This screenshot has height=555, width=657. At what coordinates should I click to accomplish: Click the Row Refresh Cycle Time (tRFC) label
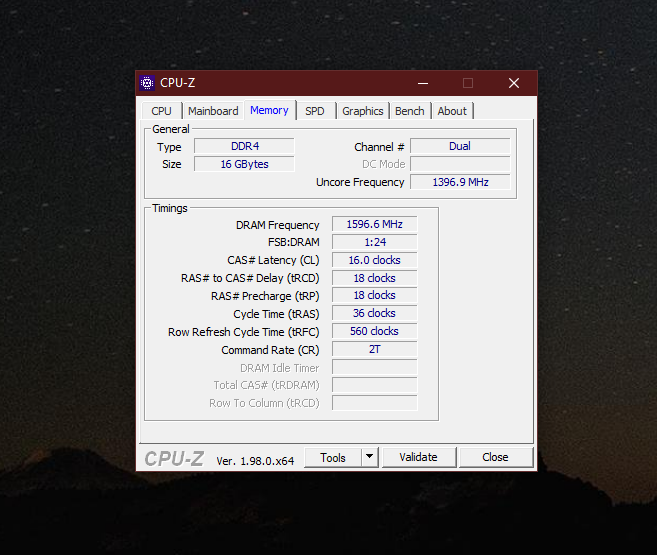[x=243, y=332]
